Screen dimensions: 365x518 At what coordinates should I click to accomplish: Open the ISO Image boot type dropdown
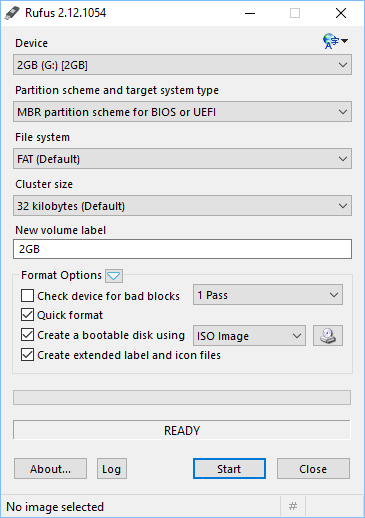click(249, 336)
